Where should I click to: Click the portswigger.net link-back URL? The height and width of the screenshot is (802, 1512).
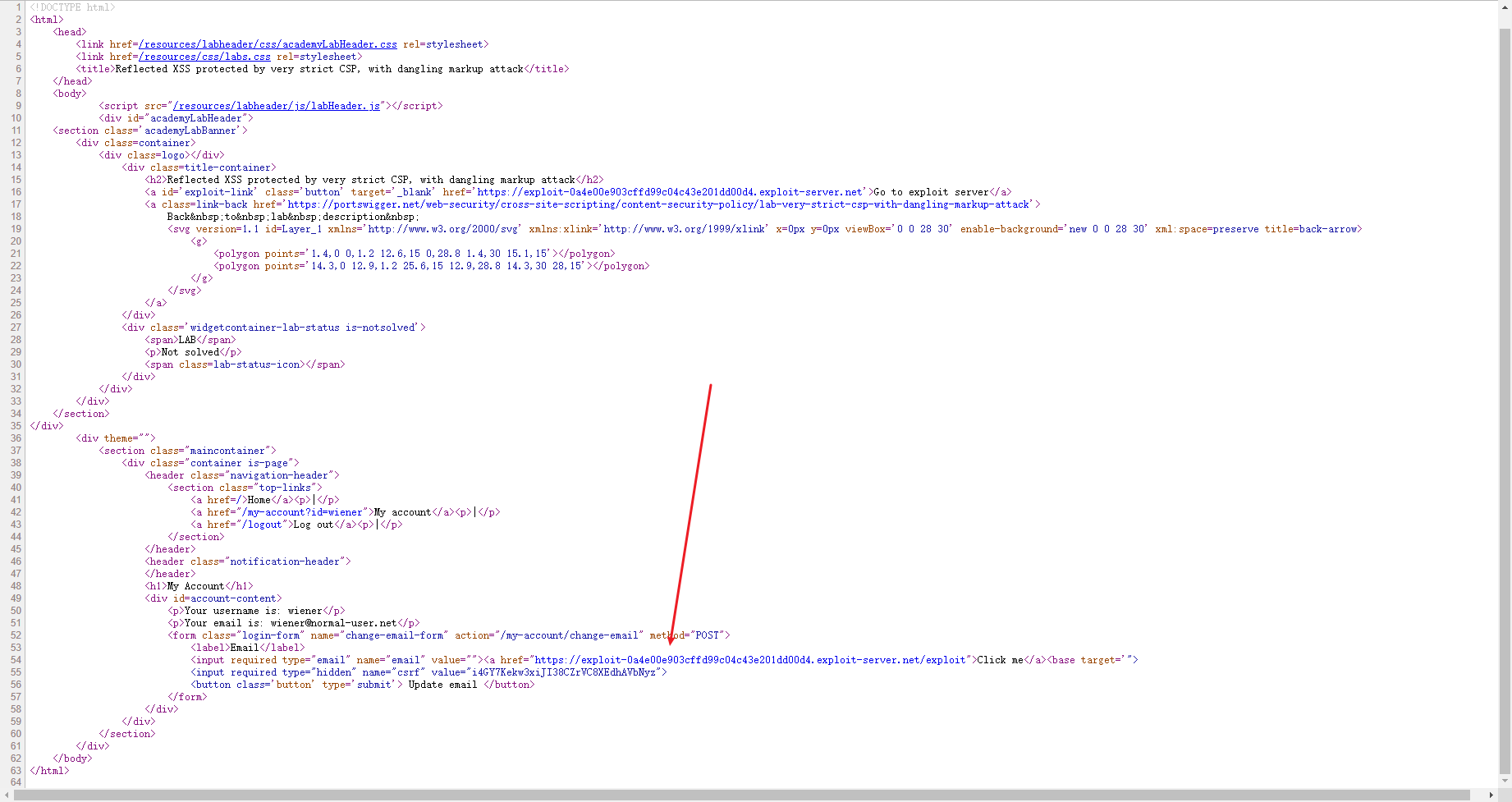658,204
